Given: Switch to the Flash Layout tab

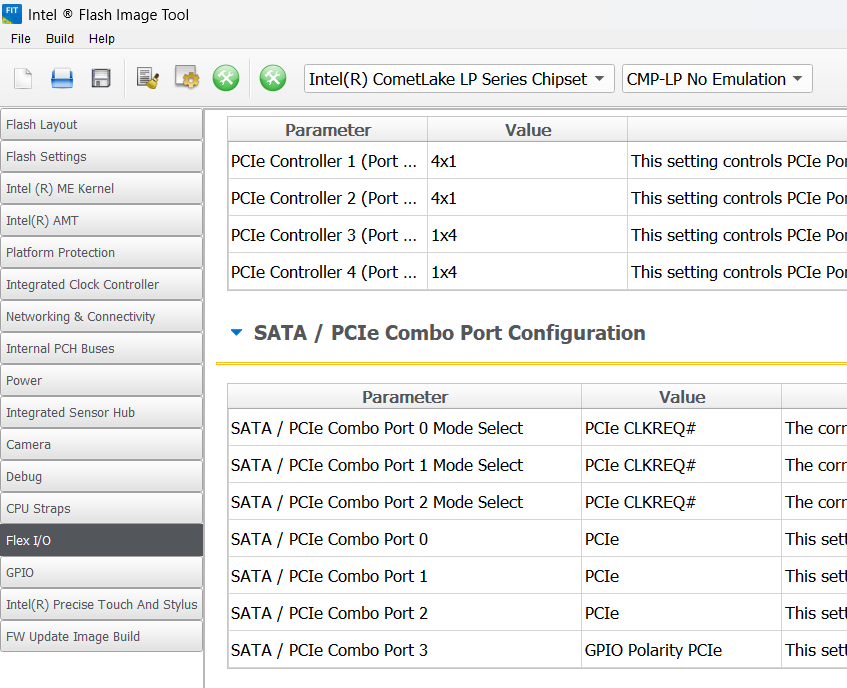Looking at the screenshot, I should point(101,125).
